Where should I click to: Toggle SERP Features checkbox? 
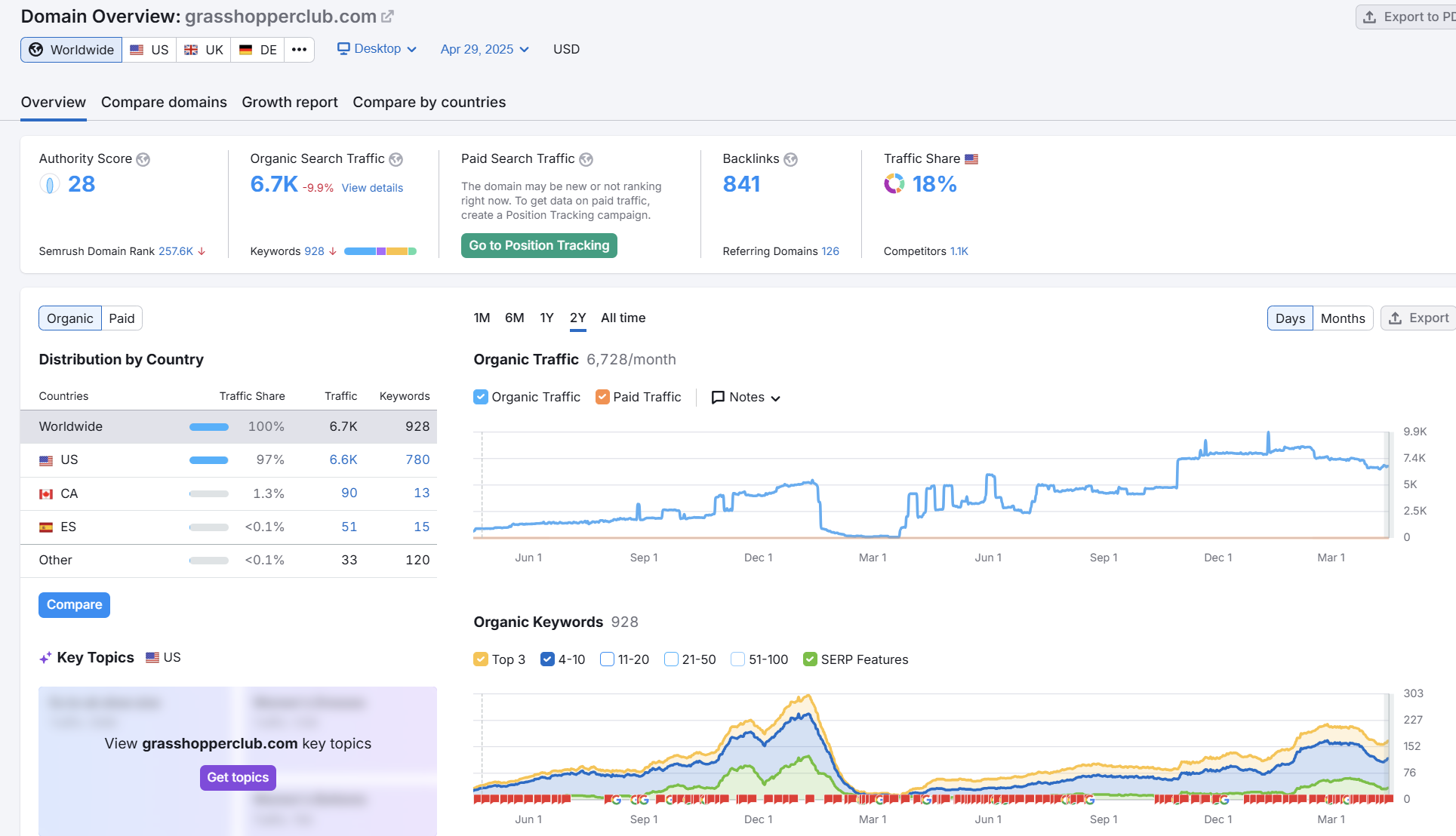(x=810, y=659)
